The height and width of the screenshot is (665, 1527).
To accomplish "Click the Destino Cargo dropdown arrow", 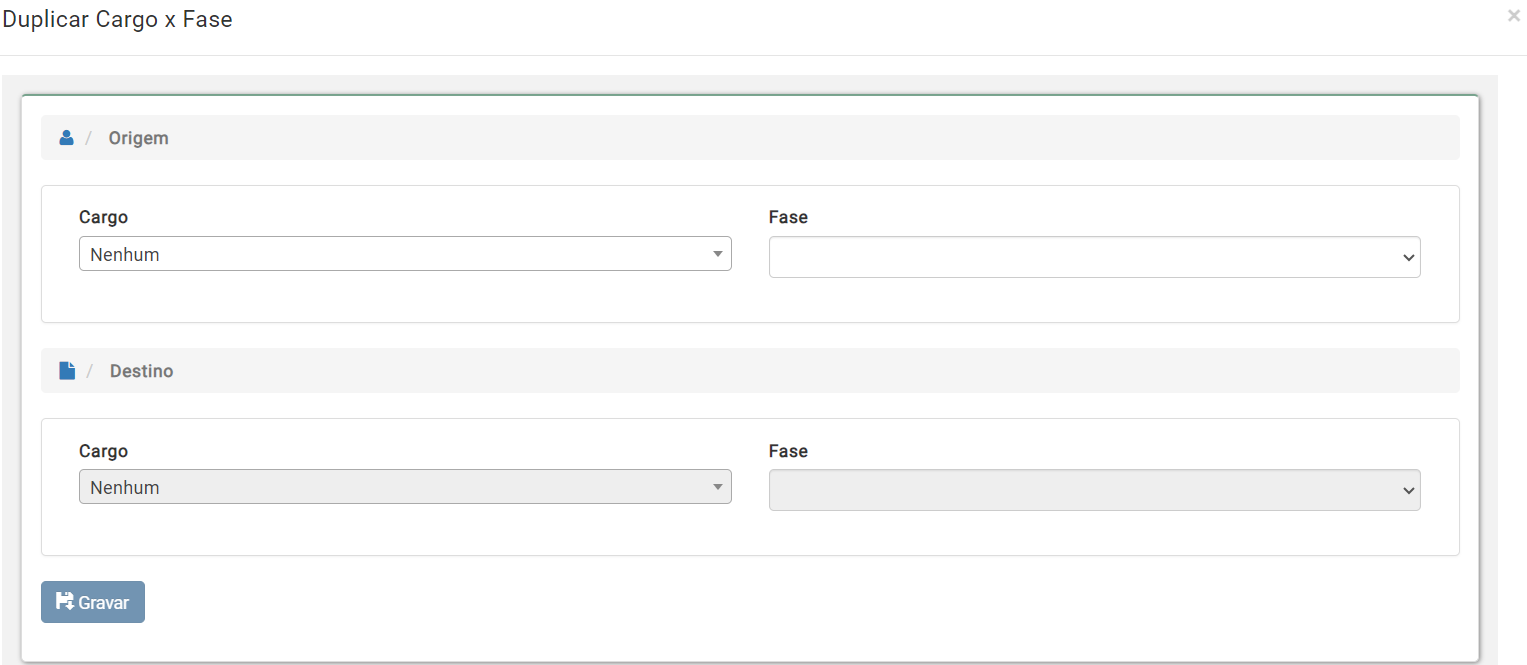I will (x=717, y=487).
